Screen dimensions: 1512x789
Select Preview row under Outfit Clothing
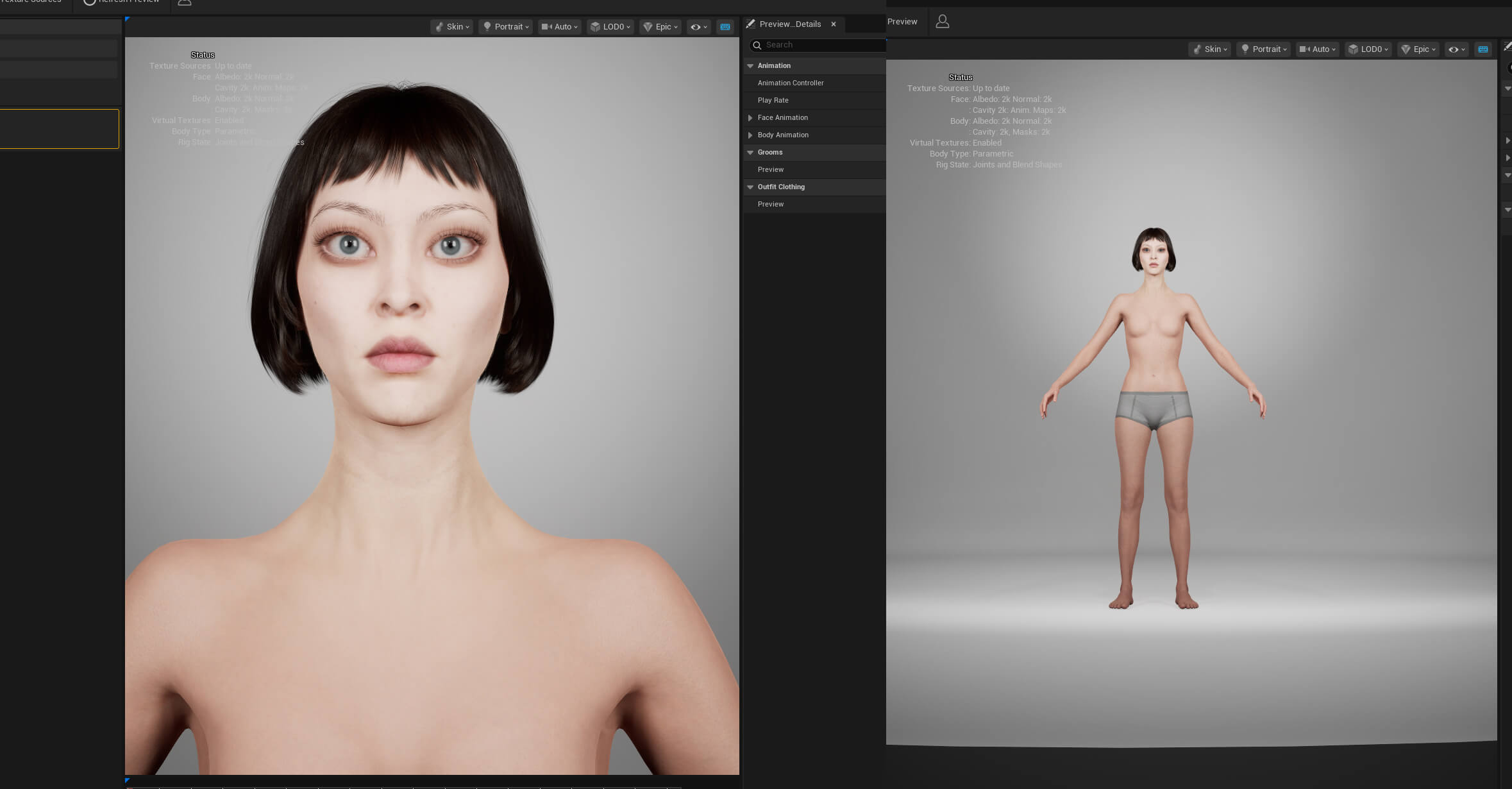click(814, 204)
